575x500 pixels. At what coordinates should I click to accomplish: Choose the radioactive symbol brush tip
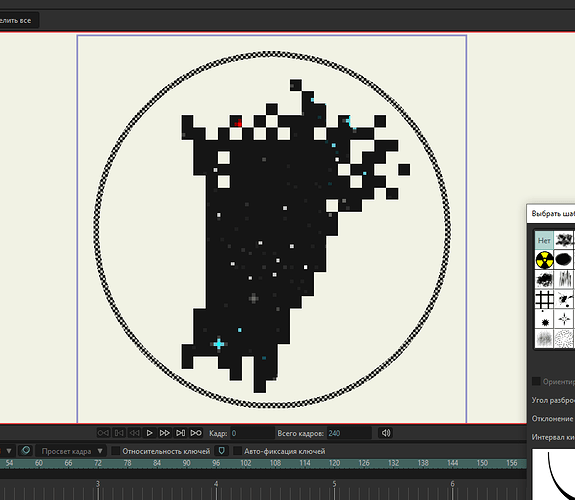pyautogui.click(x=544, y=260)
